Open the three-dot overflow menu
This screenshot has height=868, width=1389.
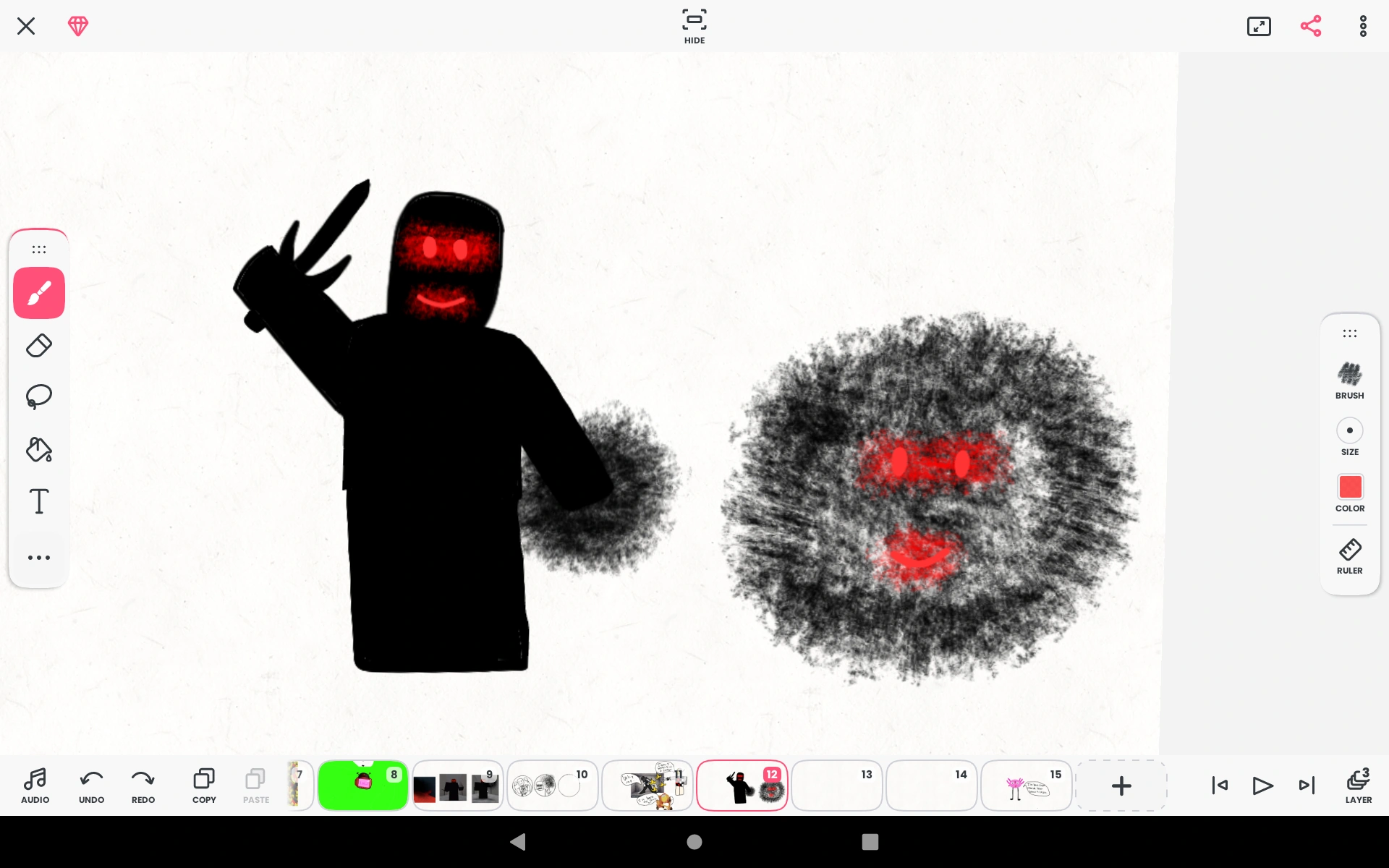point(1363,26)
